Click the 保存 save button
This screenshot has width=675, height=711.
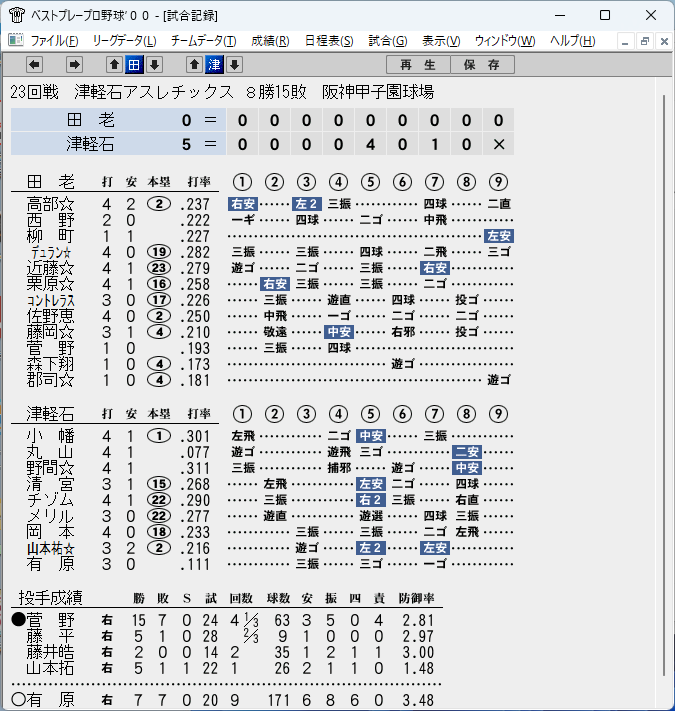[482, 65]
